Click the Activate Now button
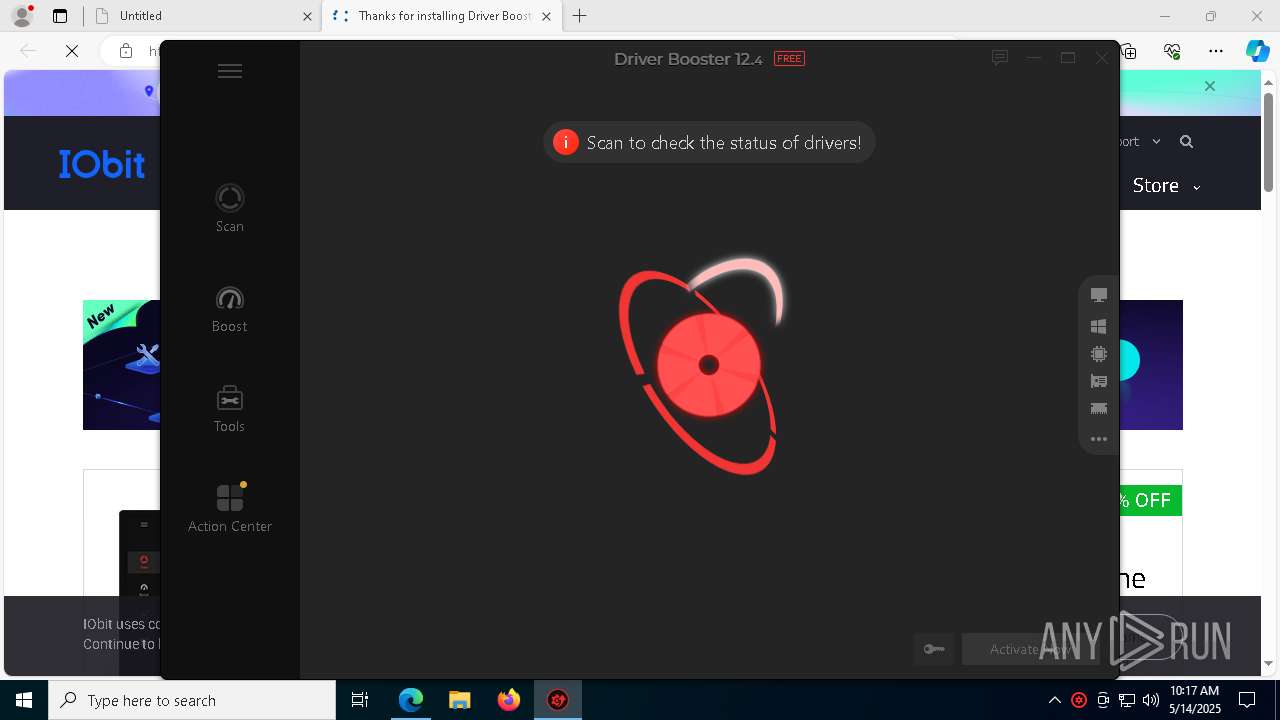 pos(1030,649)
